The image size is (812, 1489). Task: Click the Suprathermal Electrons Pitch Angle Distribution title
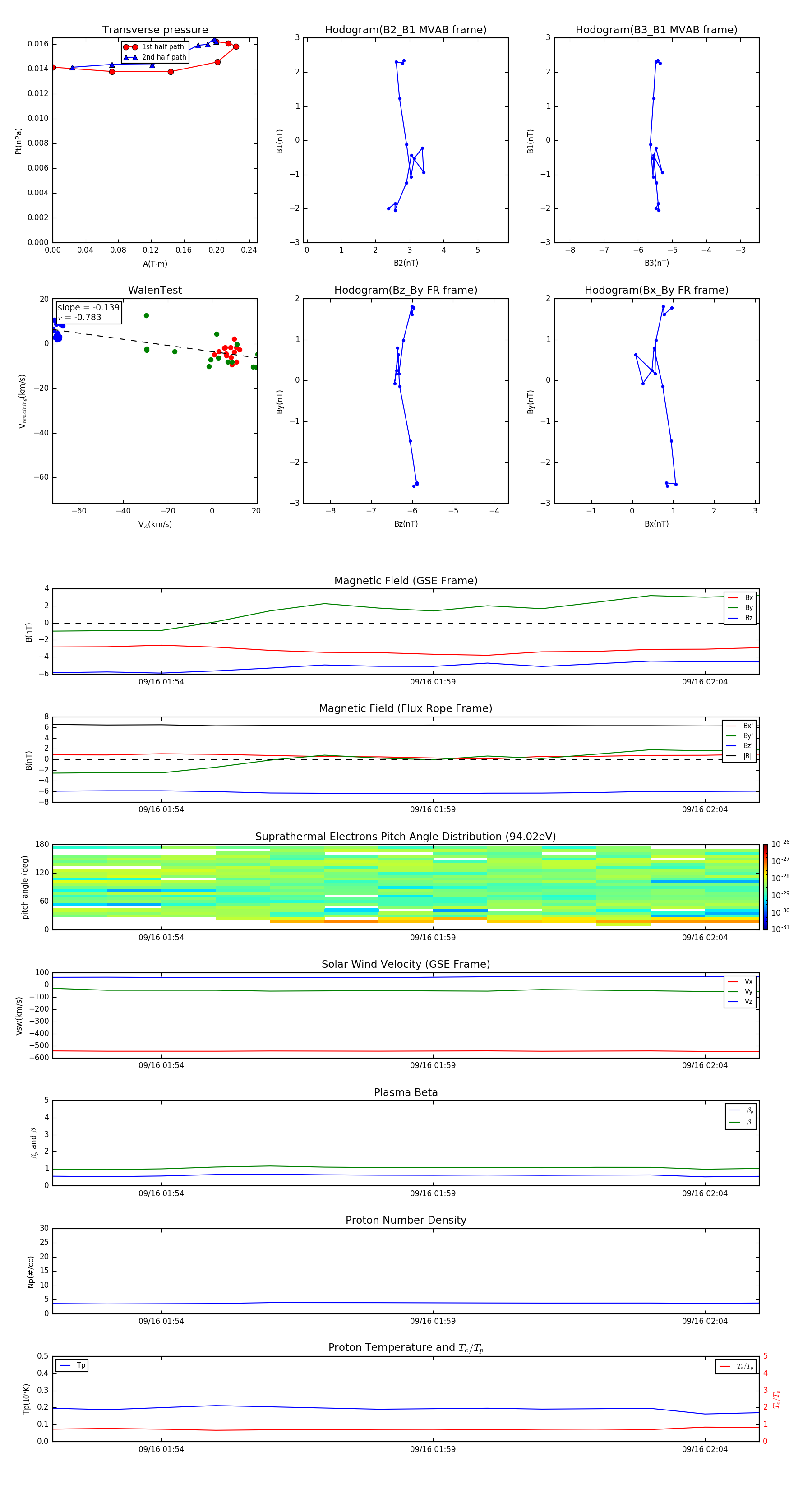[x=406, y=837]
